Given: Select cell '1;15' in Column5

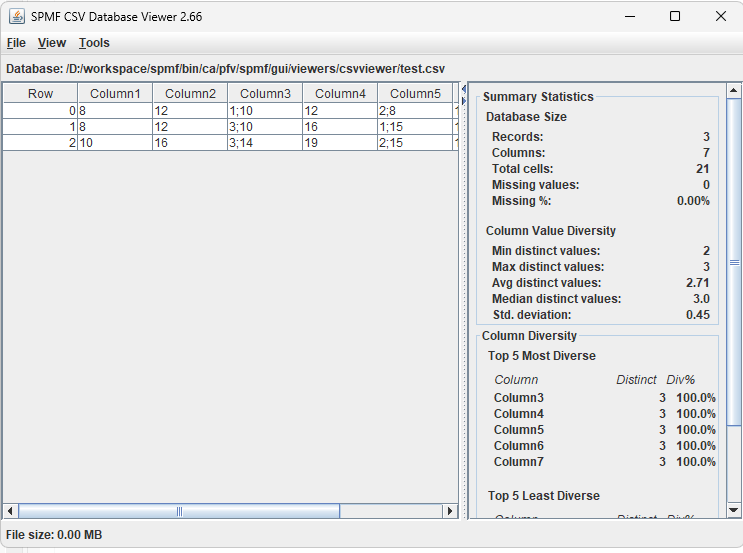Looking at the screenshot, I should (x=415, y=127).
